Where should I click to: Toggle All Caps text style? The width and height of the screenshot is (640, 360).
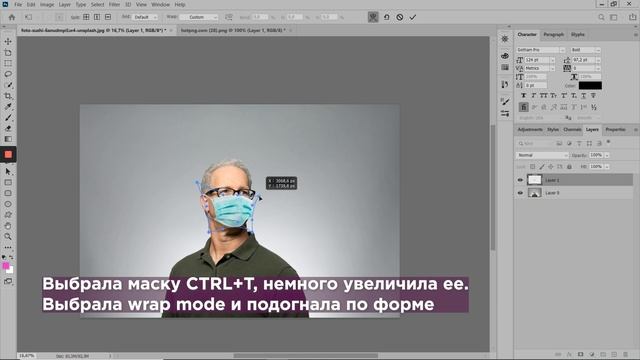pos(544,96)
